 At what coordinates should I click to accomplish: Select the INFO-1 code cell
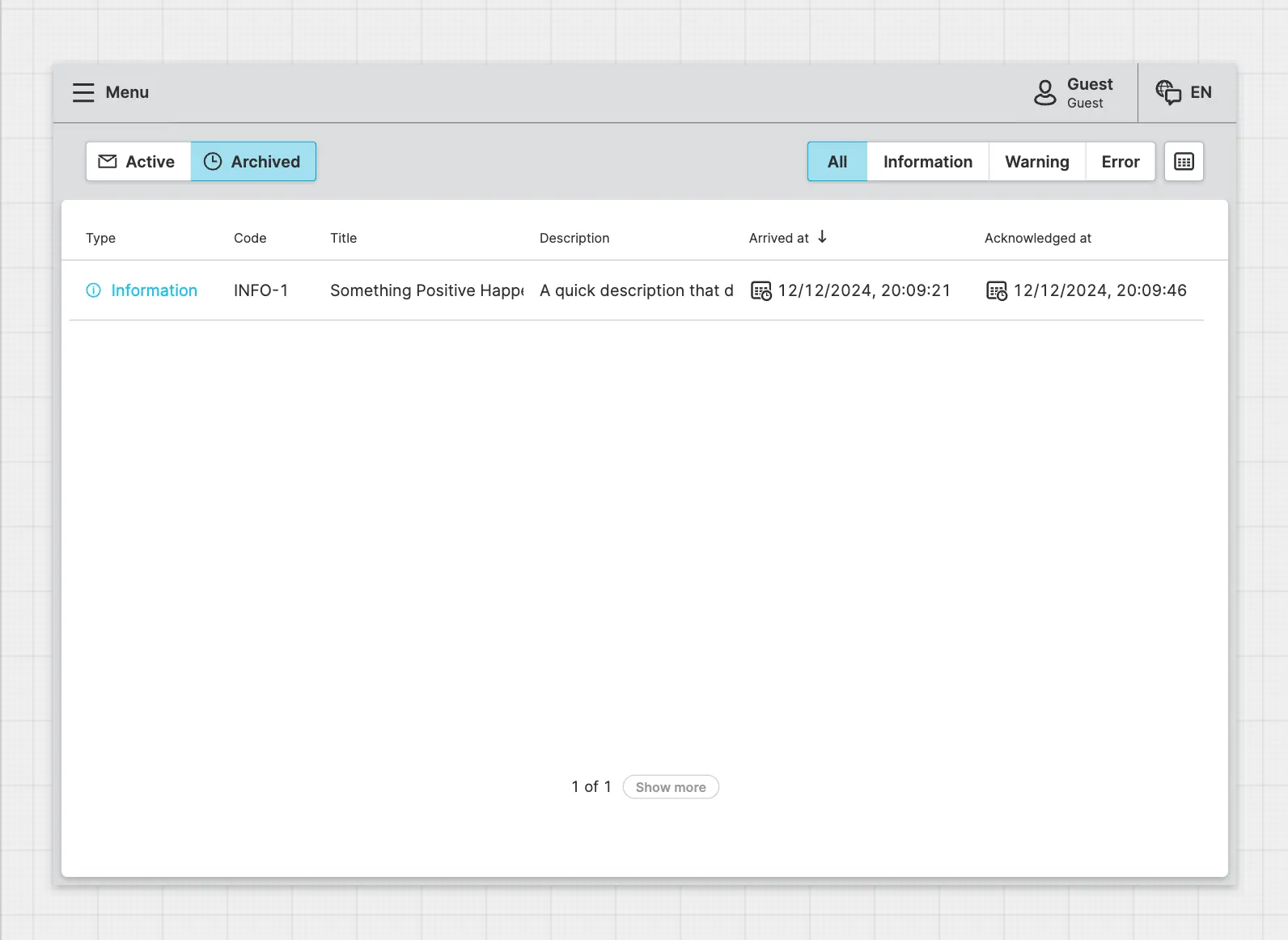[261, 290]
